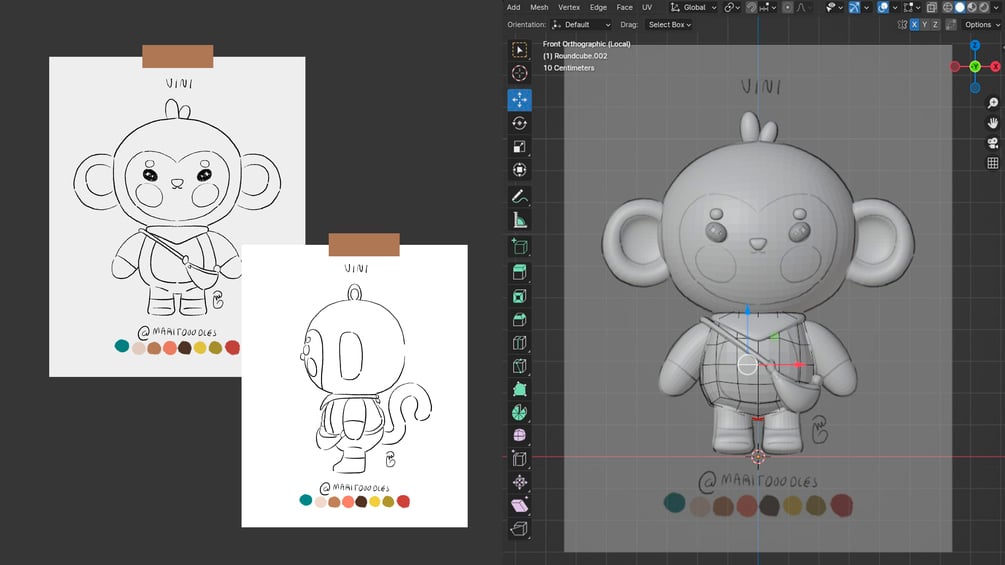
Task: Toggle Z axis mirror button
Action: point(935,24)
